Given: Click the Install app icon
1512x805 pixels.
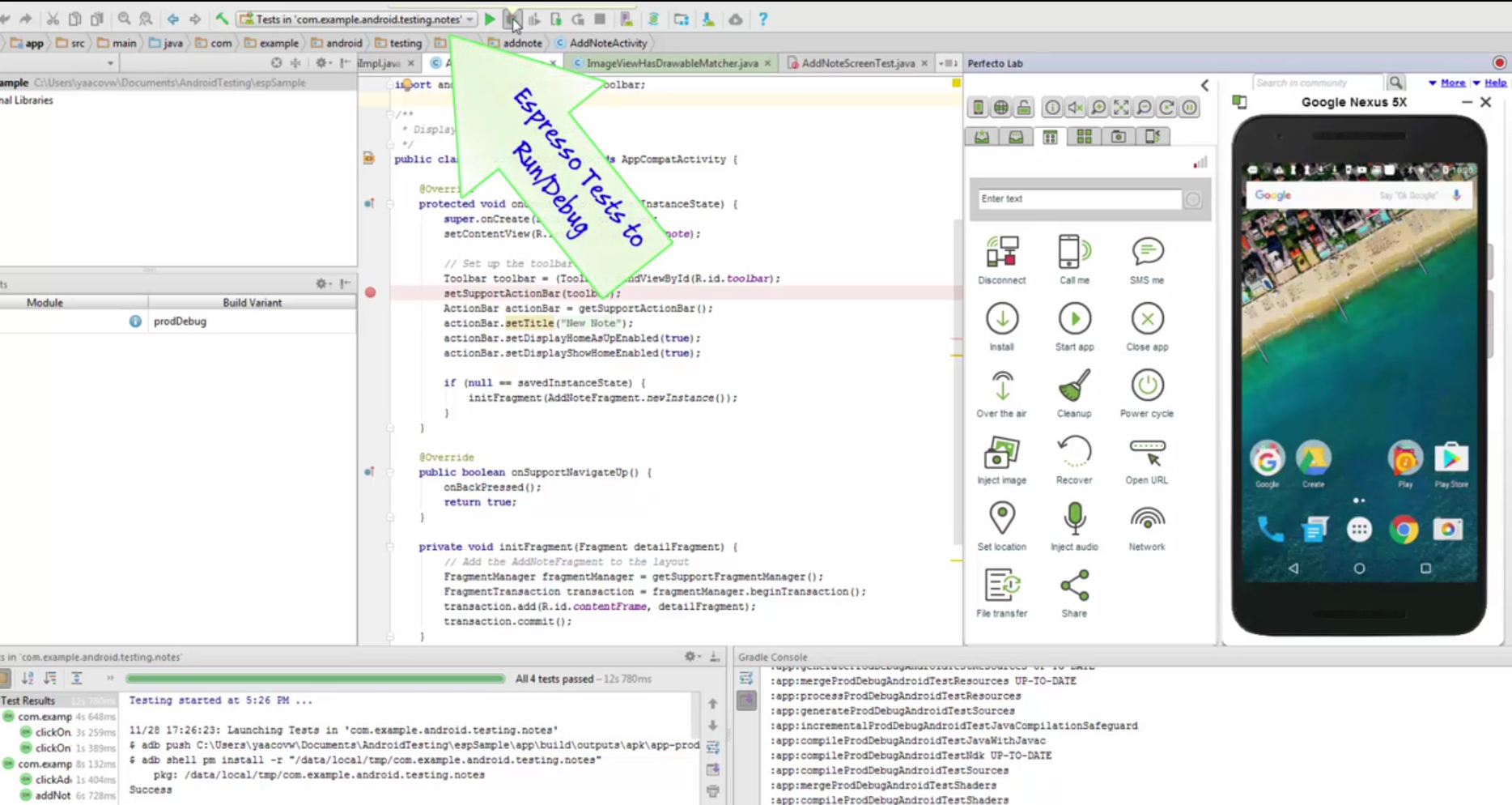Looking at the screenshot, I should (1001, 319).
